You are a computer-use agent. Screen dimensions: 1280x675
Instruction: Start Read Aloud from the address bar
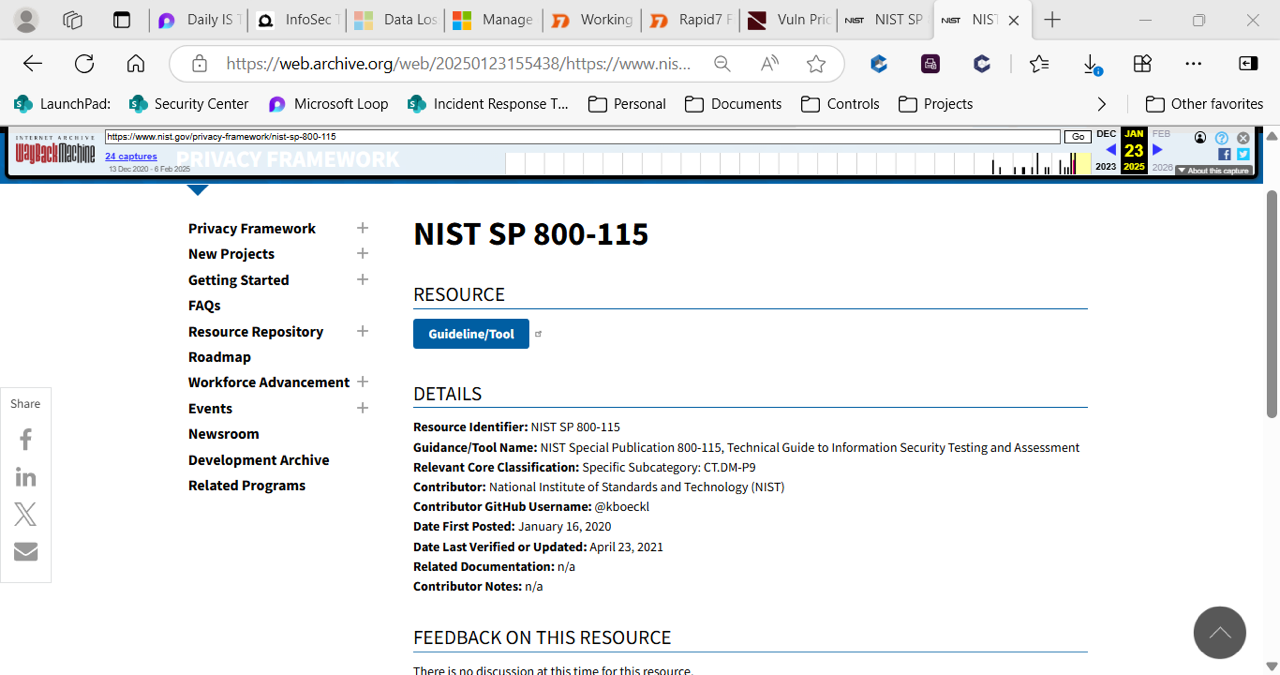coord(770,64)
